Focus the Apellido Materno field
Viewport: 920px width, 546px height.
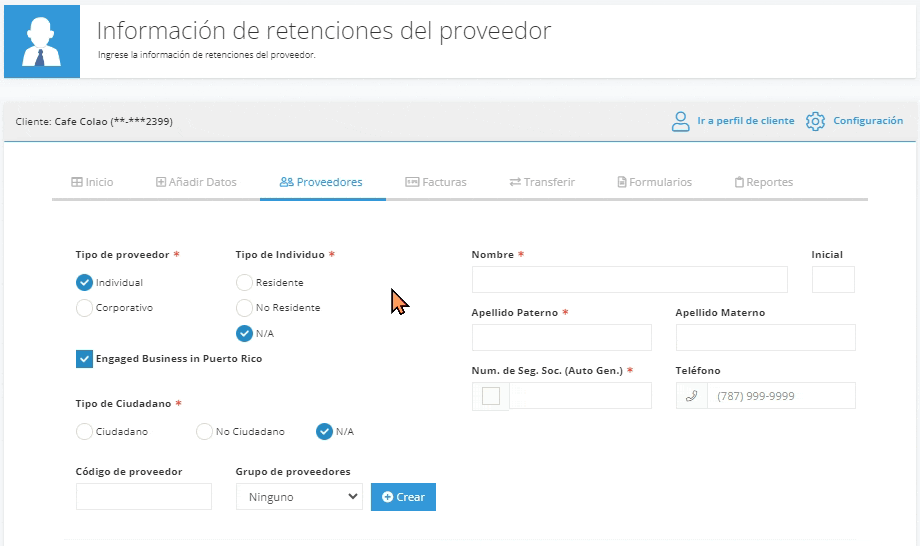pos(766,338)
